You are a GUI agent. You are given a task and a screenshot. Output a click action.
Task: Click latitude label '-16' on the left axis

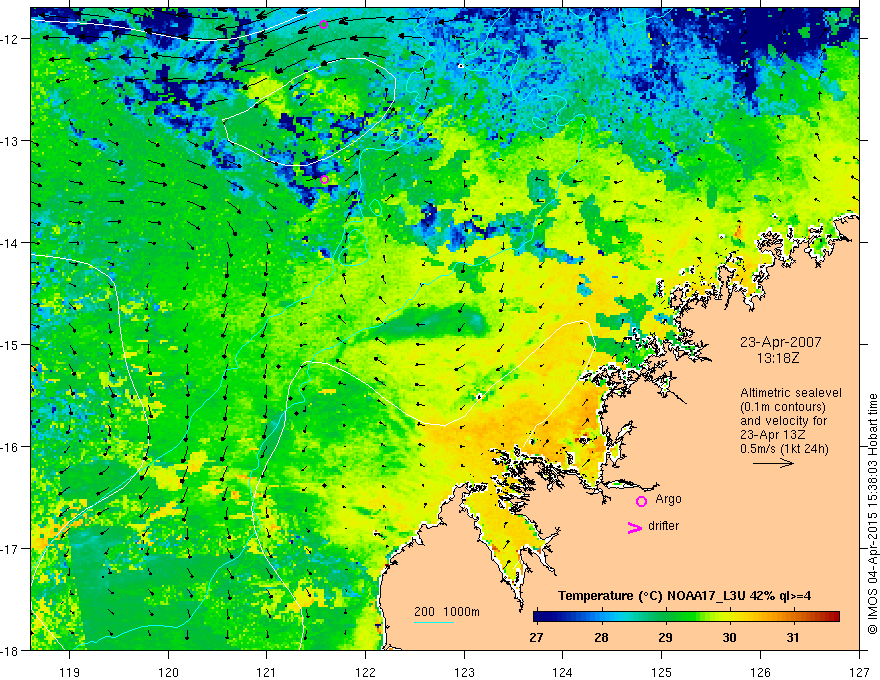coord(10,447)
